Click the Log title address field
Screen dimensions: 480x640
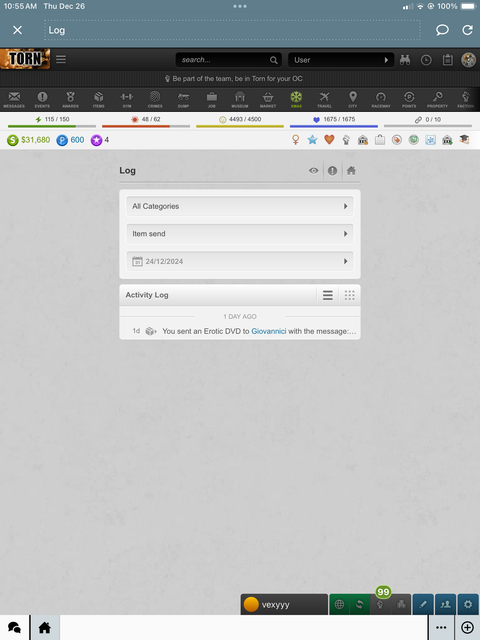[232, 30]
